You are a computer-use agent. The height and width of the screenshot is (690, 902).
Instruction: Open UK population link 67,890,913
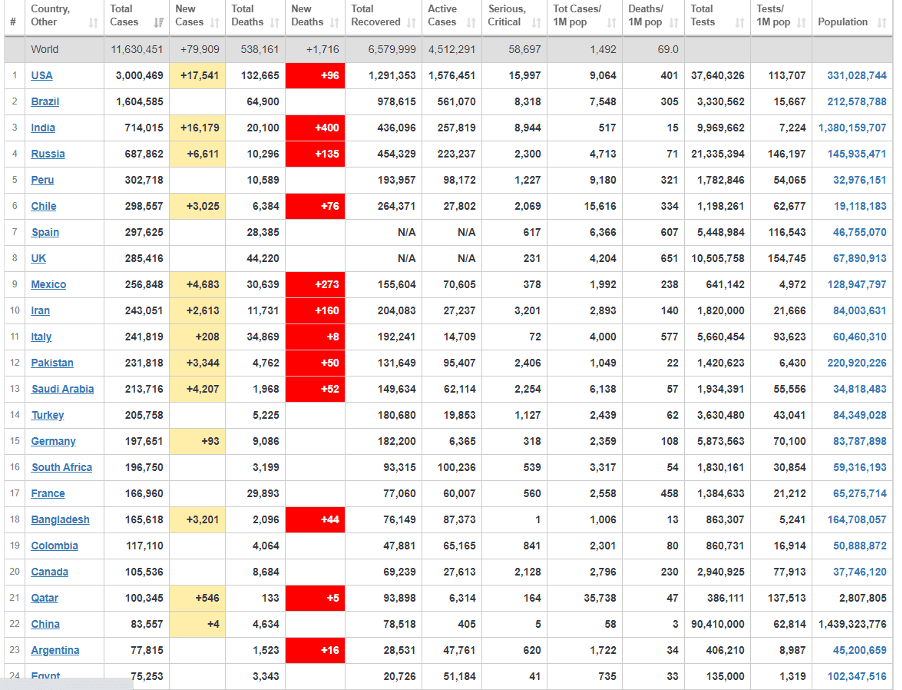point(859,258)
